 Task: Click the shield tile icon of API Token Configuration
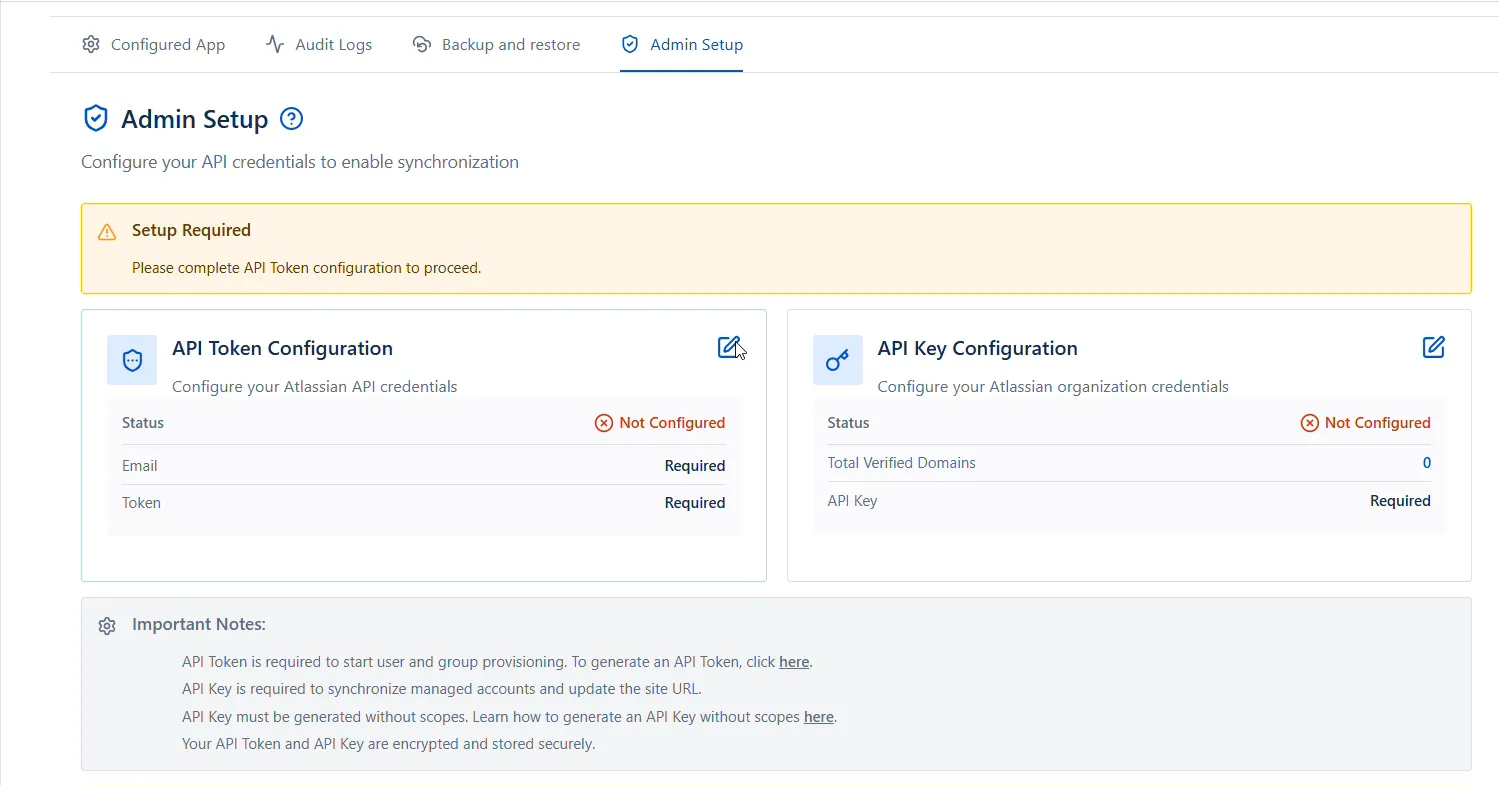coord(132,360)
